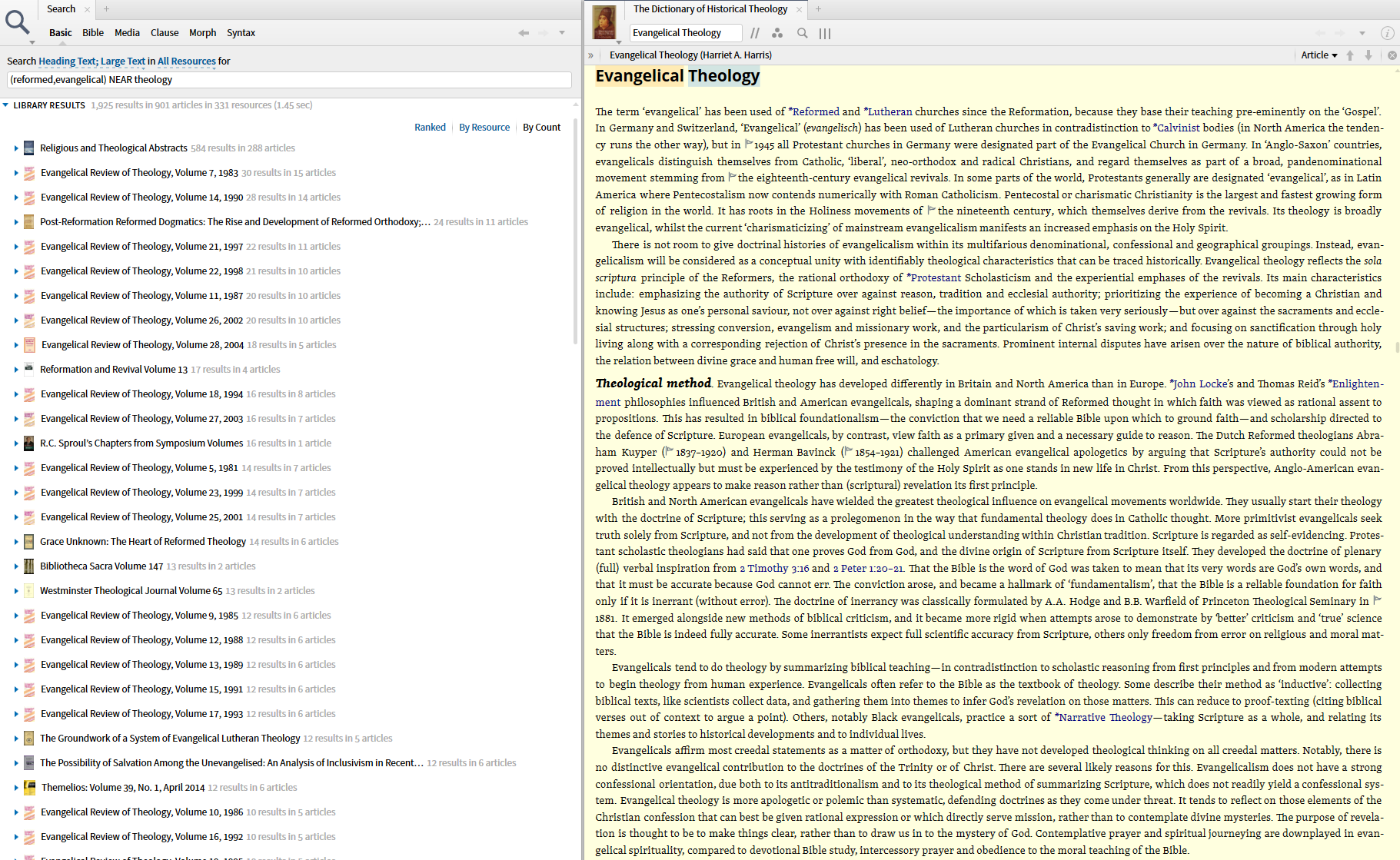Expand Bibliotheca Sacra Volume 147 results
The height and width of the screenshot is (860, 1400).
pyautogui.click(x=15, y=566)
